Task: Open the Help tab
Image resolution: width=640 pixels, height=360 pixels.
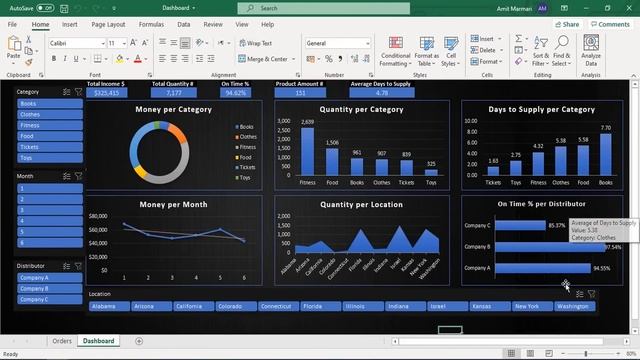Action: click(x=267, y=24)
